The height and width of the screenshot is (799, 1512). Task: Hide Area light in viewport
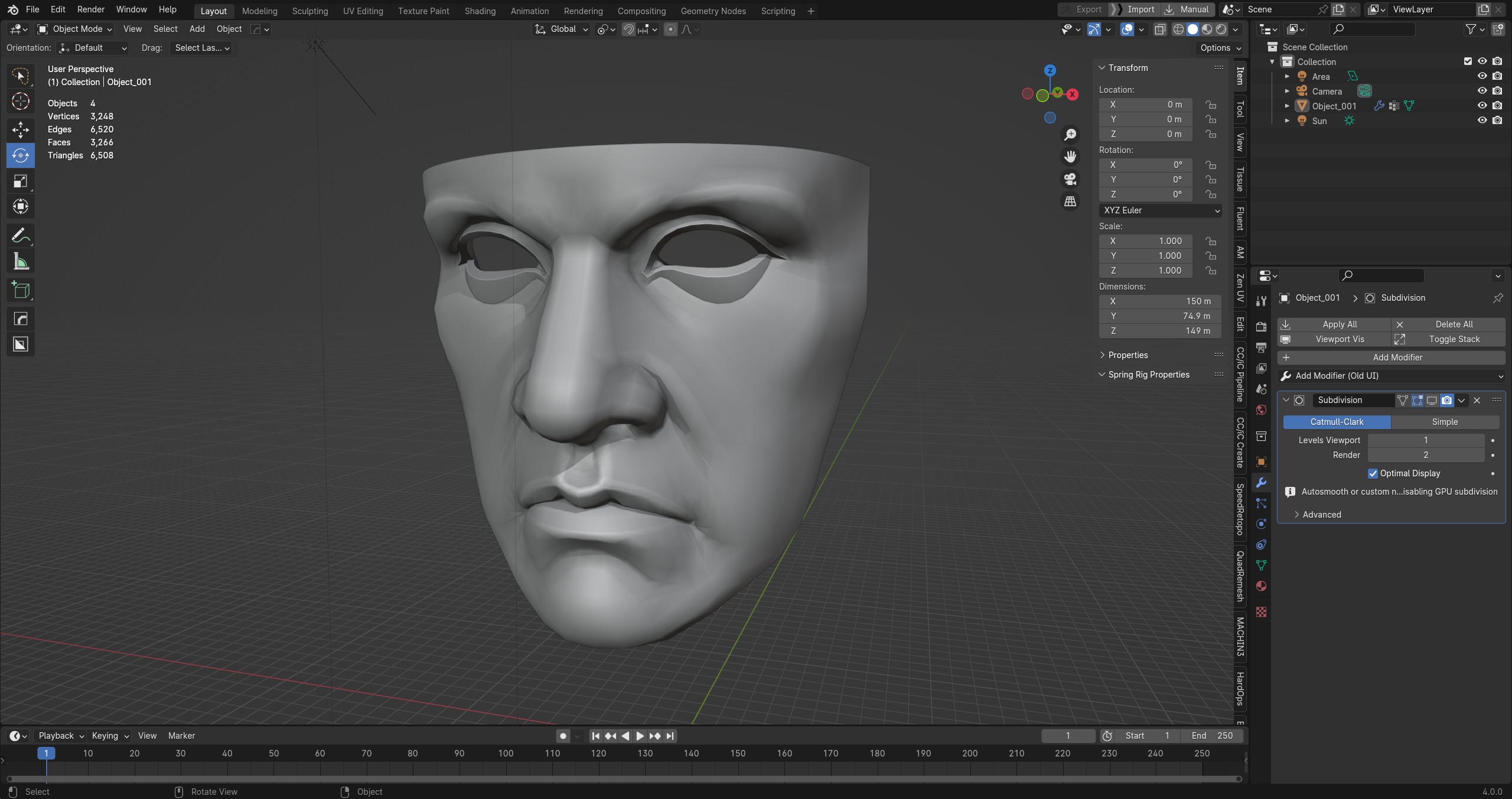(1482, 76)
